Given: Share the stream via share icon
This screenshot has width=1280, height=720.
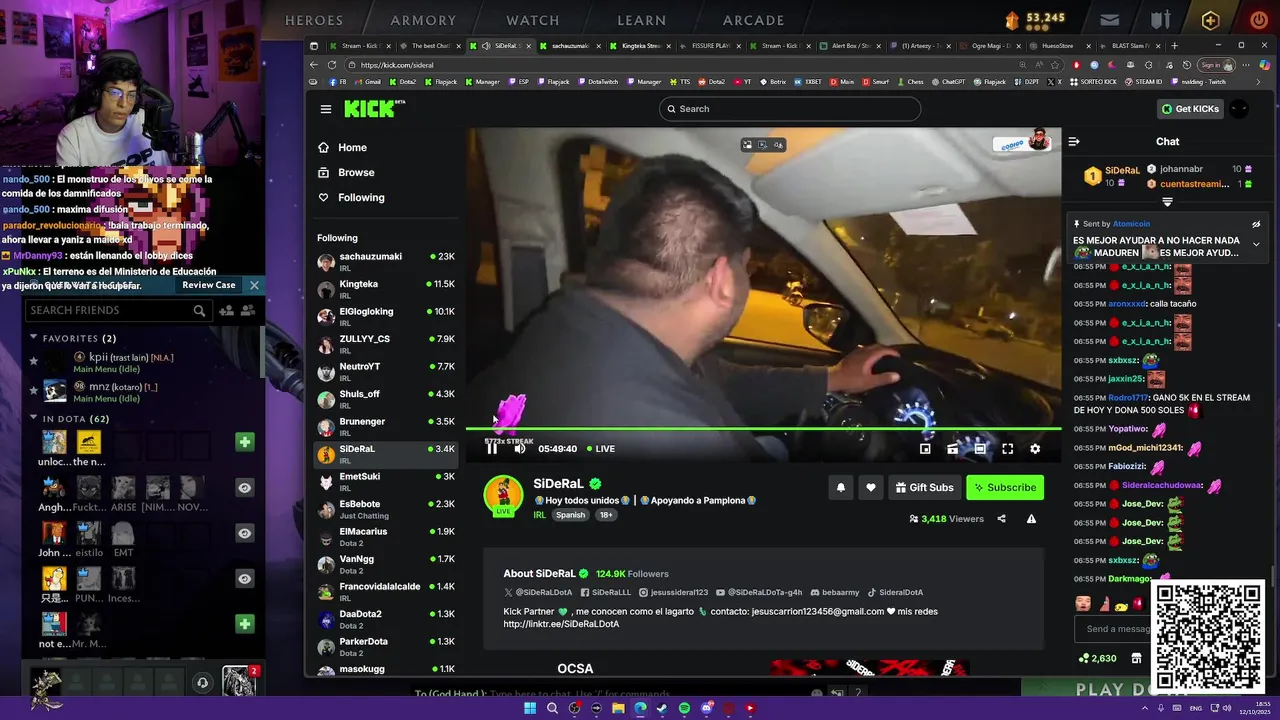Looking at the screenshot, I should [1001, 519].
